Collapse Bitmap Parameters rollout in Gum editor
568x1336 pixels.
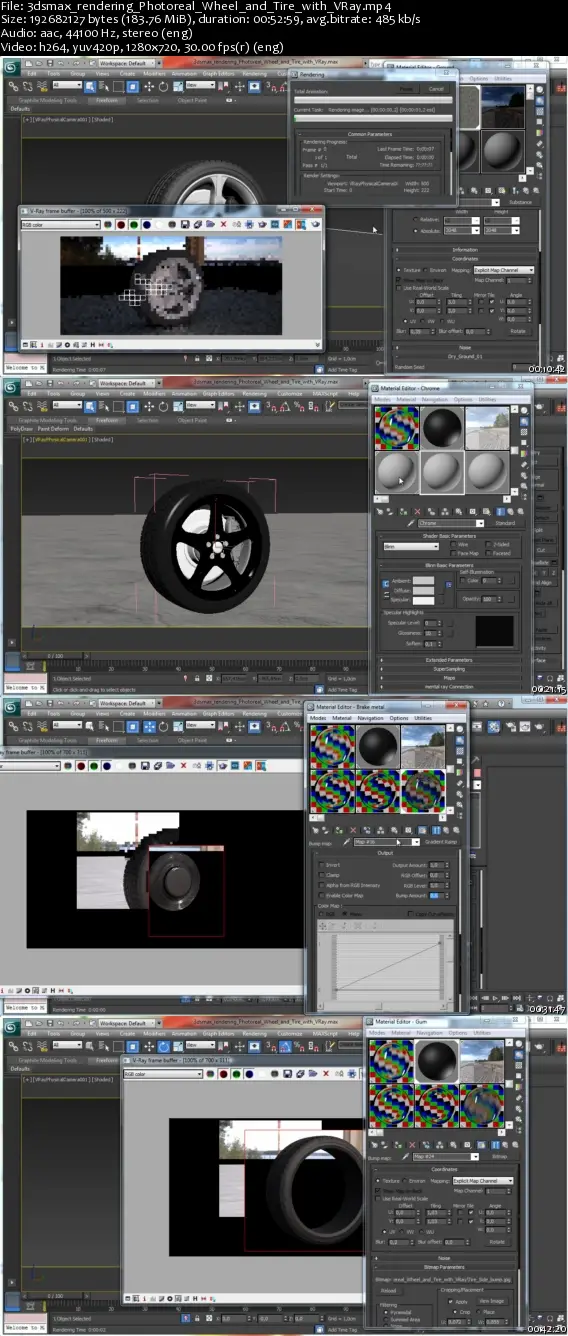pyautogui.click(x=444, y=1267)
